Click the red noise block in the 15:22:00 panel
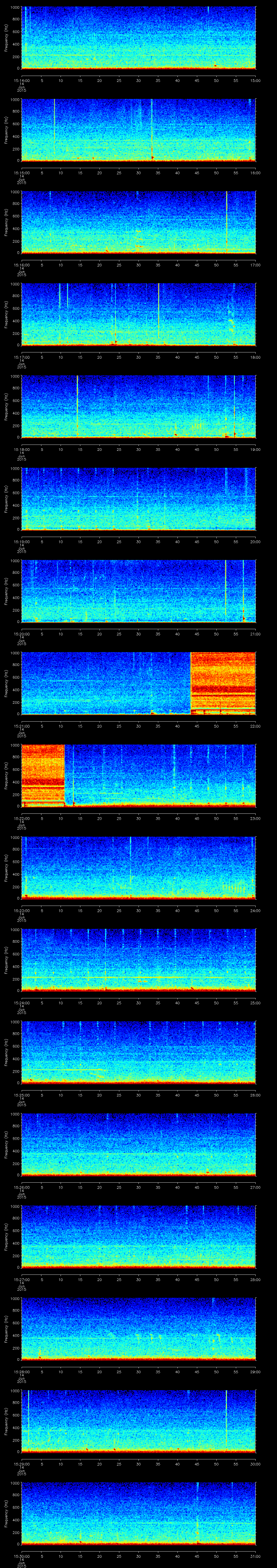This screenshot has width=277, height=1568. click(x=43, y=775)
